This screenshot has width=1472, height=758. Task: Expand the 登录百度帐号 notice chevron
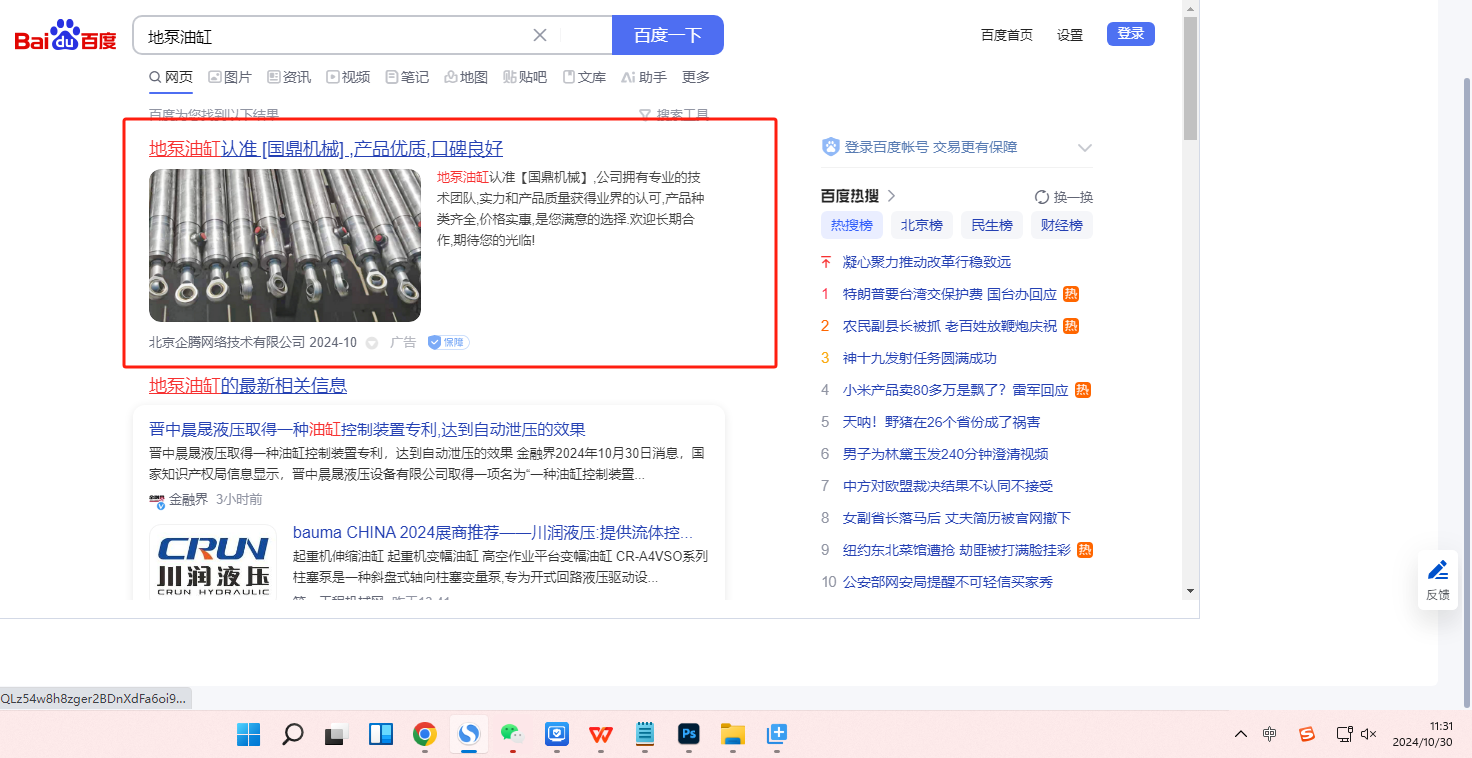point(1085,148)
